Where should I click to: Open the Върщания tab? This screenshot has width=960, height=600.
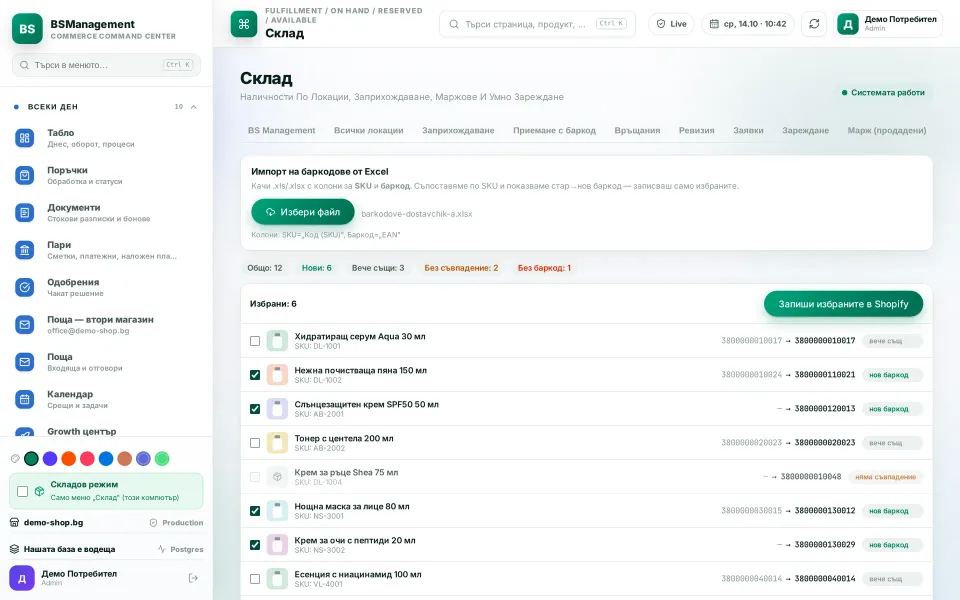pos(637,130)
